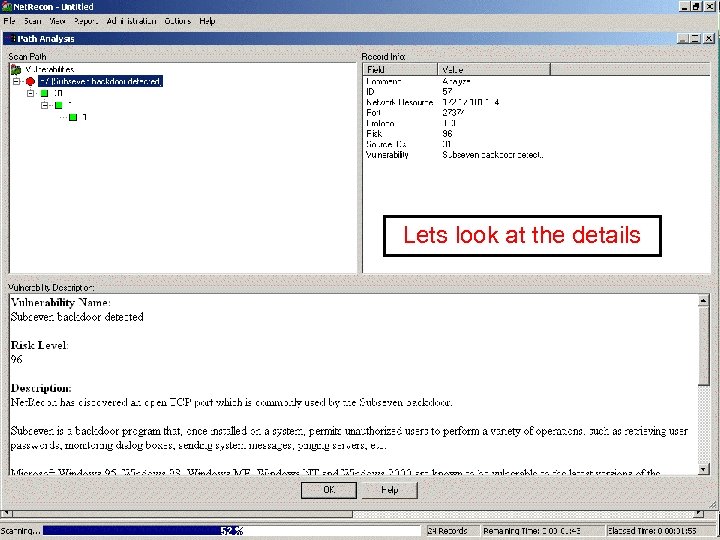Minimize the NetRecon main window
The height and width of the screenshot is (540, 720).
tap(685, 6)
